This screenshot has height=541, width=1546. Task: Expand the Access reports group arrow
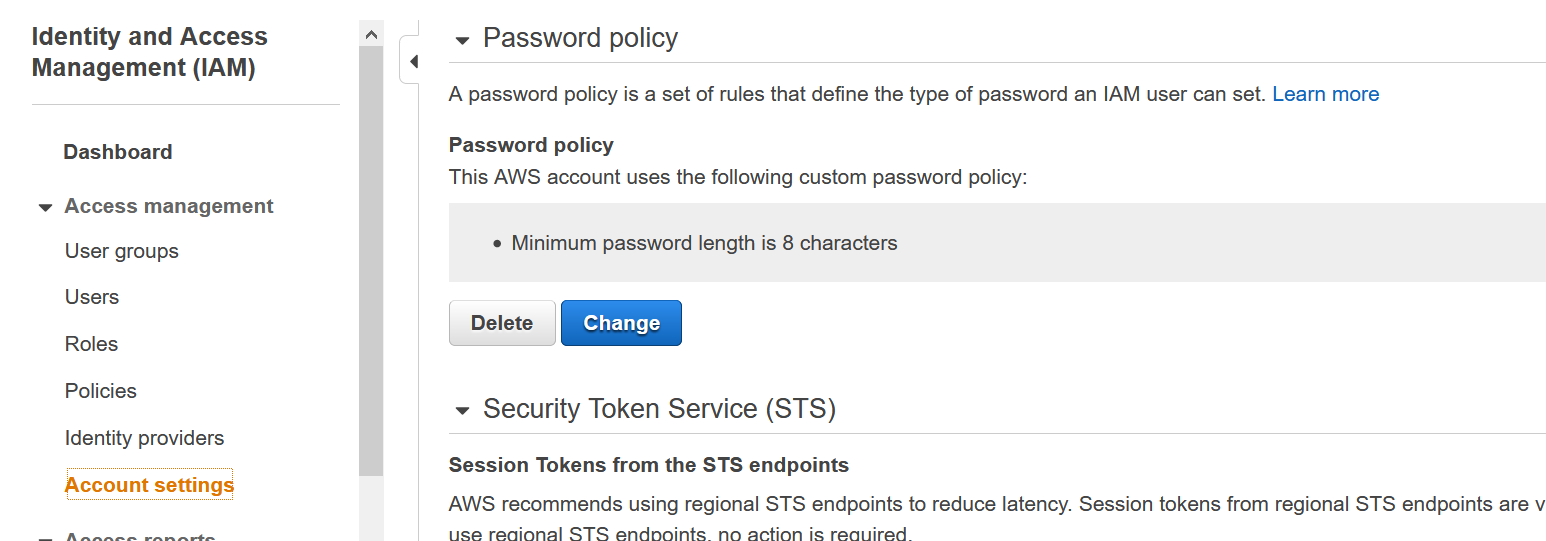coord(45,538)
